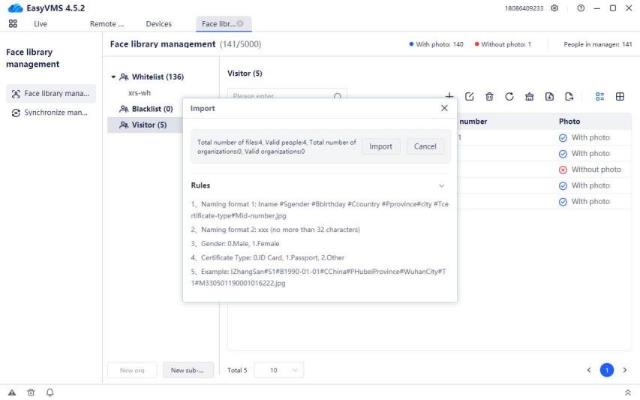Switch to the Devices tab
The width and height of the screenshot is (640, 400).
coord(158,23)
